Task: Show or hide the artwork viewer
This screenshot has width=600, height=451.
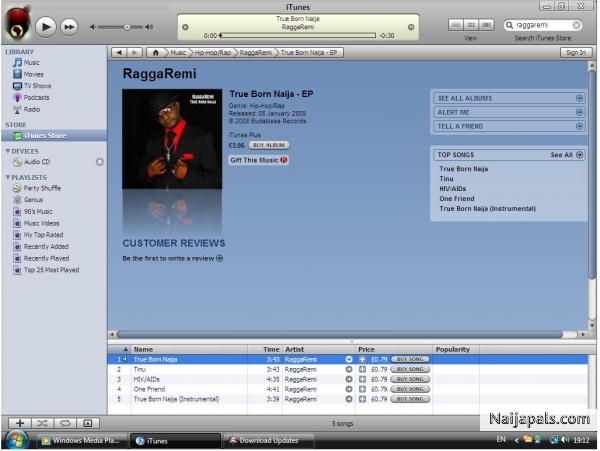Action: [88, 423]
